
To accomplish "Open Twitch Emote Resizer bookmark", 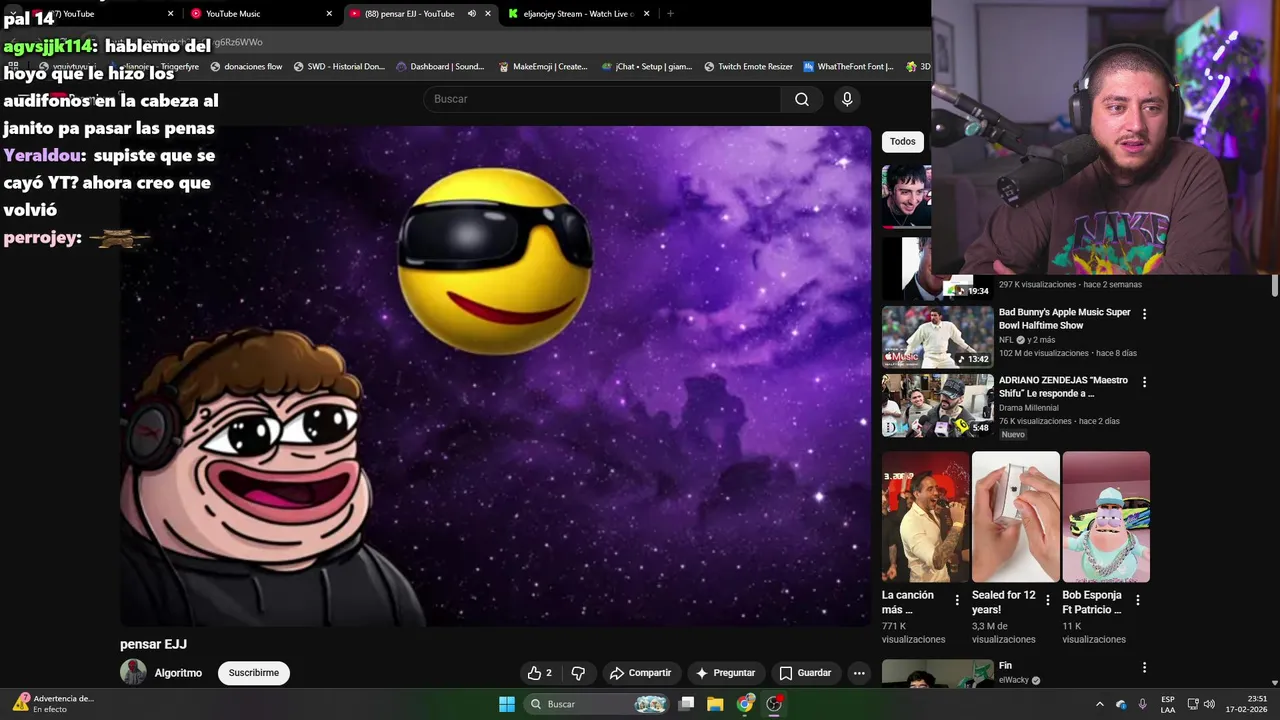I will (x=748, y=67).
